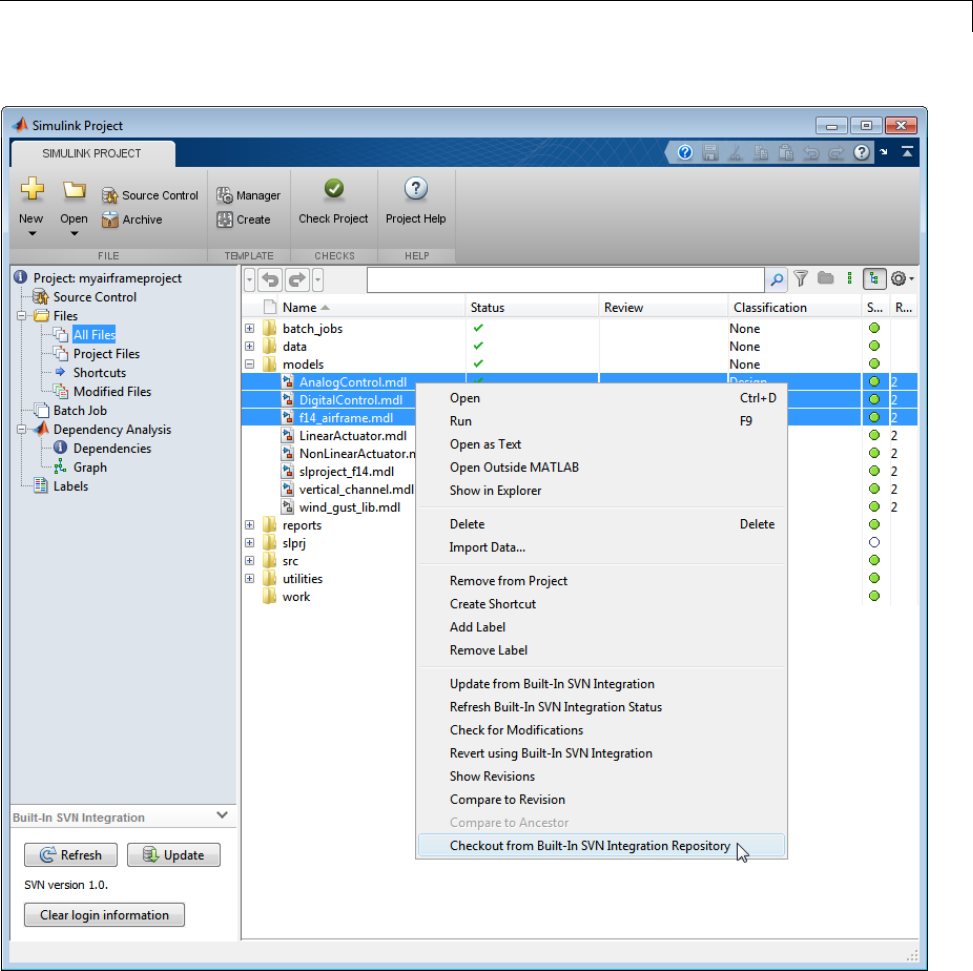Open the gear settings dropdown
This screenshot has height=971, width=973.
click(x=902, y=279)
